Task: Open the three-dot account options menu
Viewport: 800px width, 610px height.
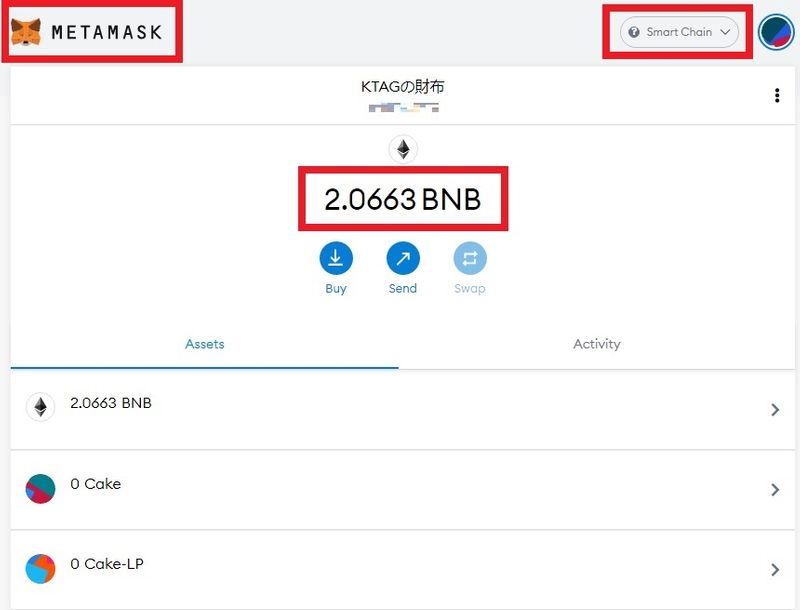Action: tap(777, 96)
